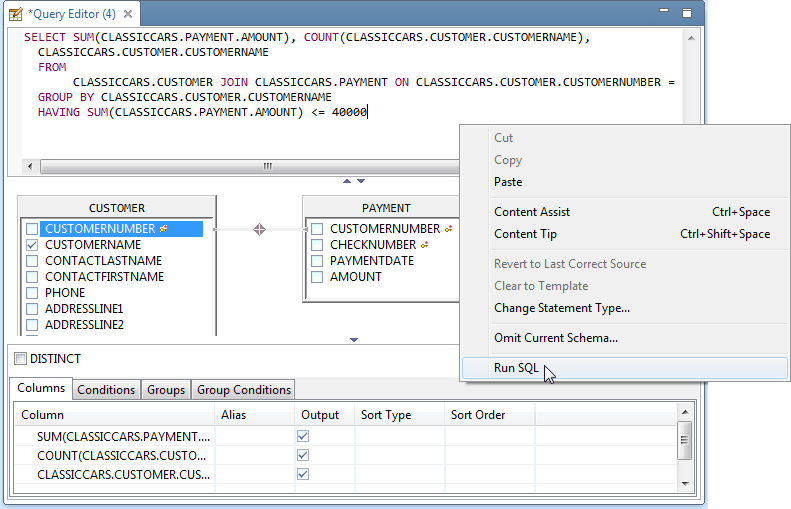Screen dimensions: 791x509
Task: Check the DISTINCT checkbox
Action: click(x=20, y=358)
